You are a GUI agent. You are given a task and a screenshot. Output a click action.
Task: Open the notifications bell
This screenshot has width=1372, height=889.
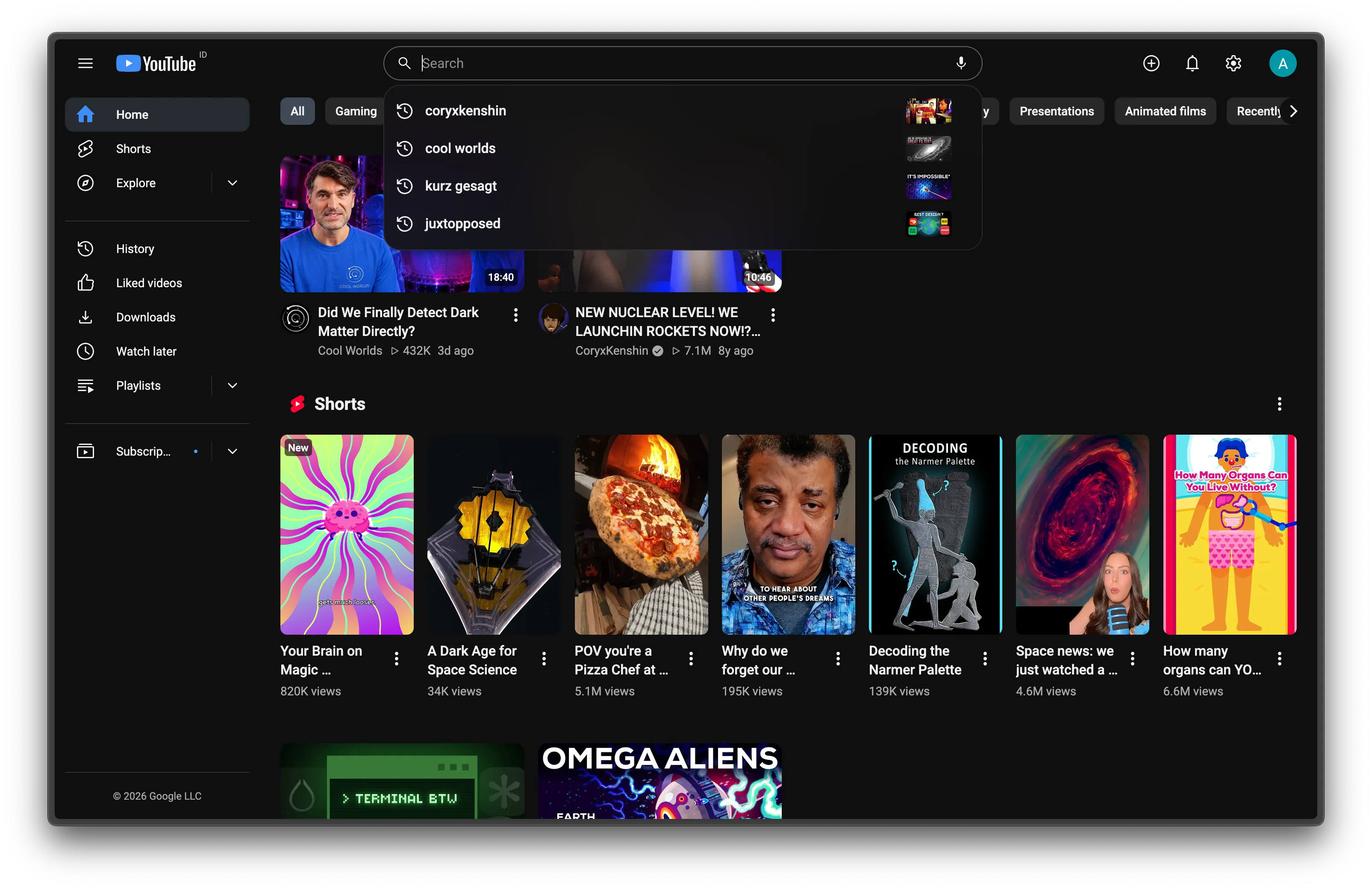pos(1192,63)
